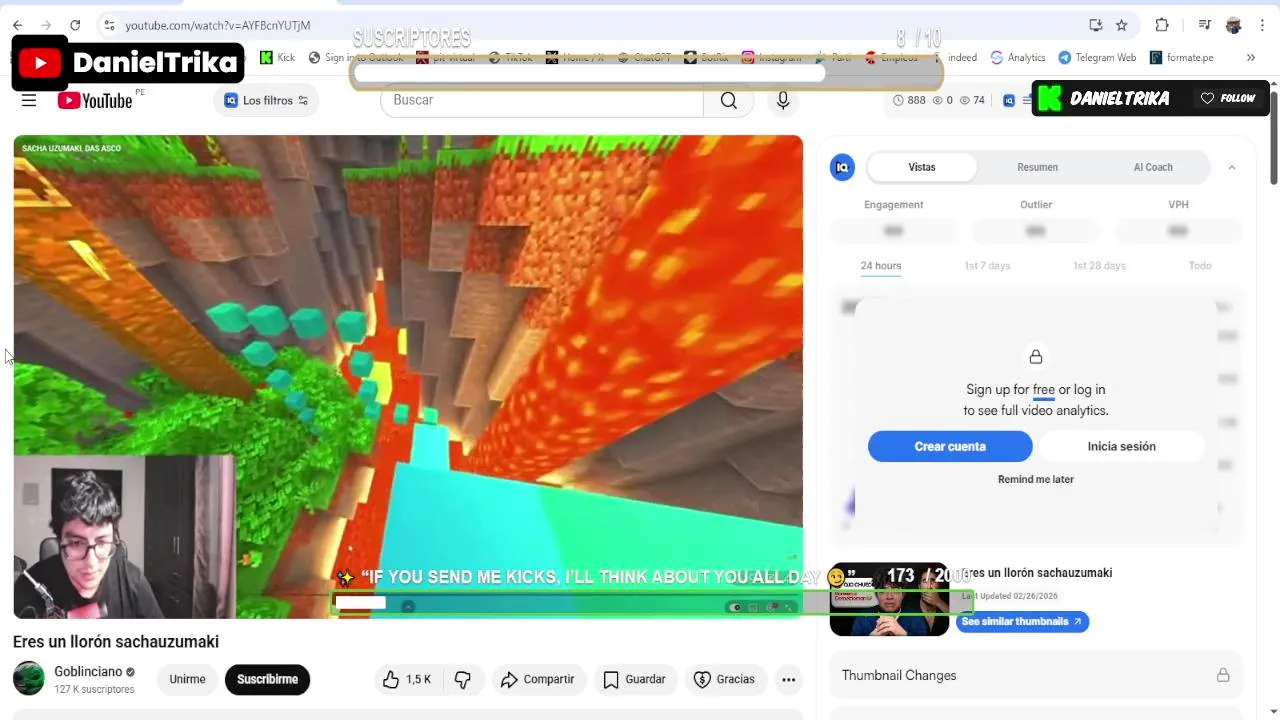
Task: Click the Suscribirme button
Action: [267, 679]
